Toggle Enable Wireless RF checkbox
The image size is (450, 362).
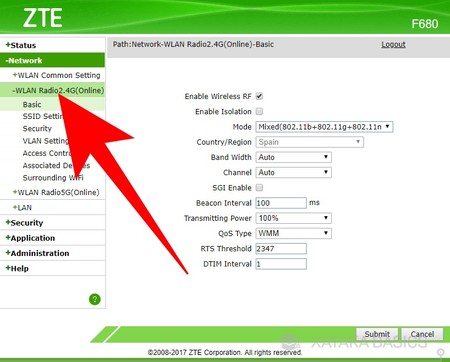(x=259, y=96)
